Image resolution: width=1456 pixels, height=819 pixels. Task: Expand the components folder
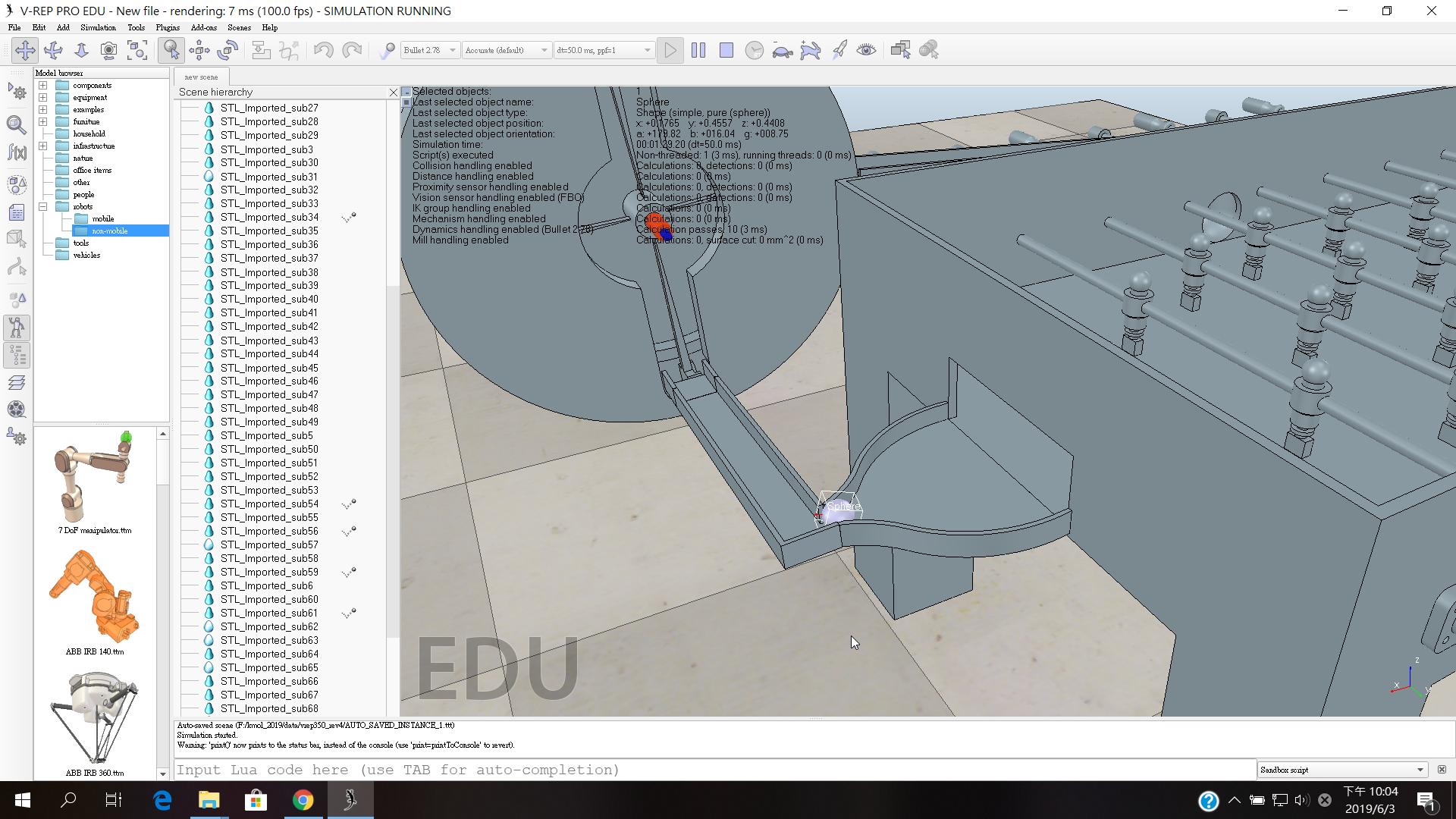(43, 85)
